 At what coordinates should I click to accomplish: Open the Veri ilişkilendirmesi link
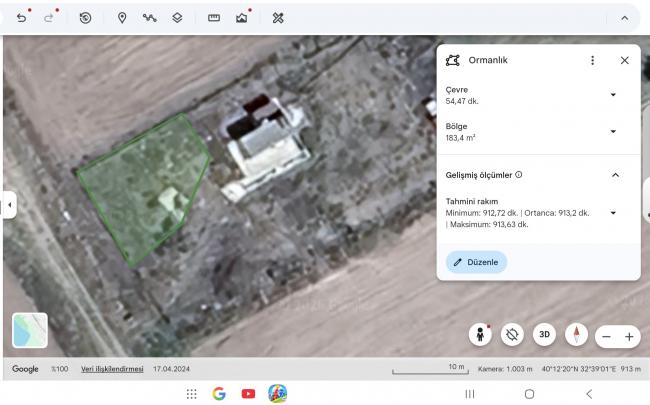click(x=112, y=369)
